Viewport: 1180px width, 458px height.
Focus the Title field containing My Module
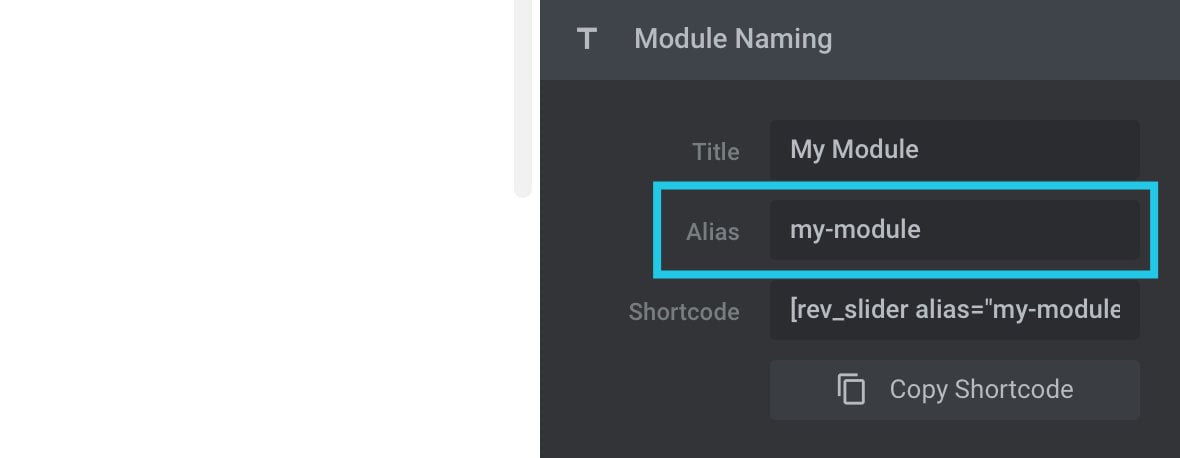coord(954,150)
